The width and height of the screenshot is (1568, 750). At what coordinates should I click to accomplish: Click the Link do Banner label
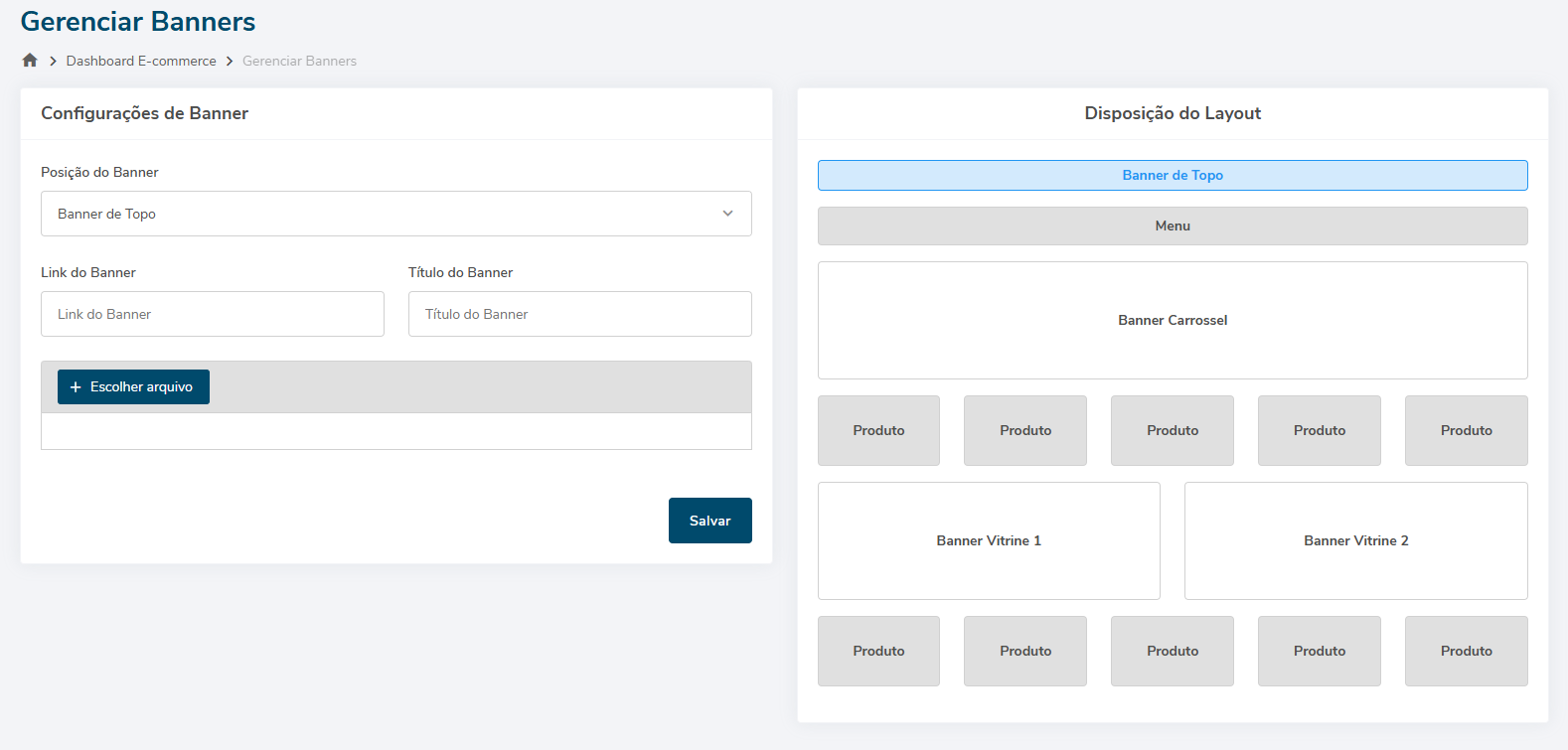pyautogui.click(x=88, y=272)
